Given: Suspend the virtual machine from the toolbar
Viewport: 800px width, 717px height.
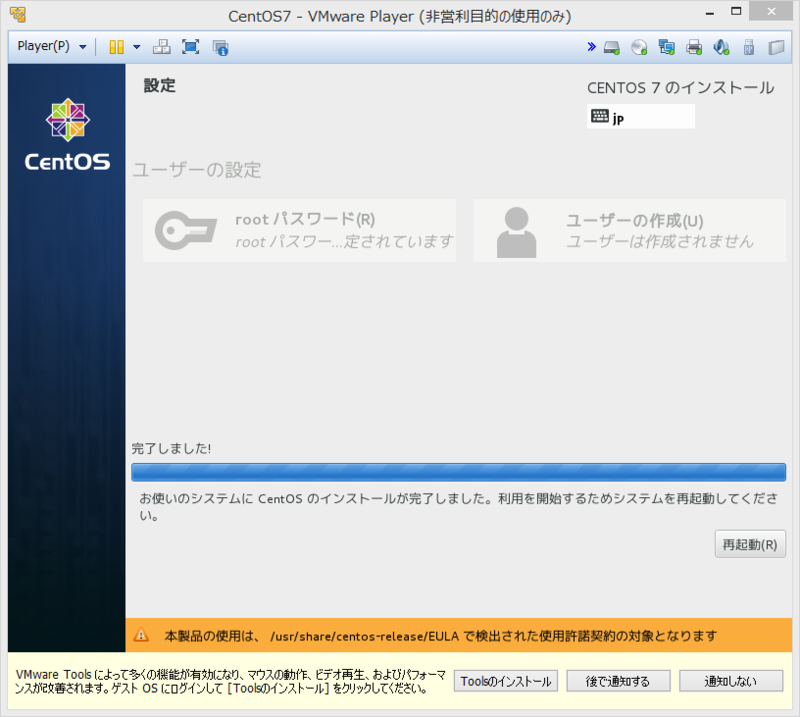Looking at the screenshot, I should point(115,47).
